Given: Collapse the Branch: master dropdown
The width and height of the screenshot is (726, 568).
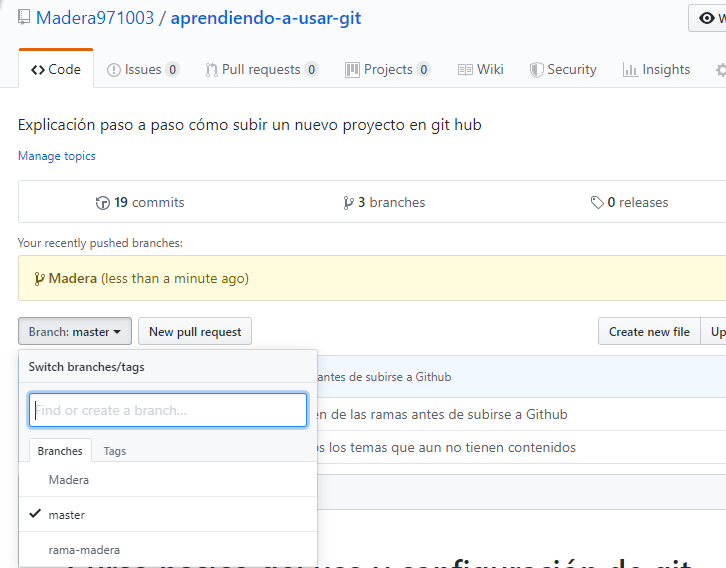Looking at the screenshot, I should coord(75,331).
